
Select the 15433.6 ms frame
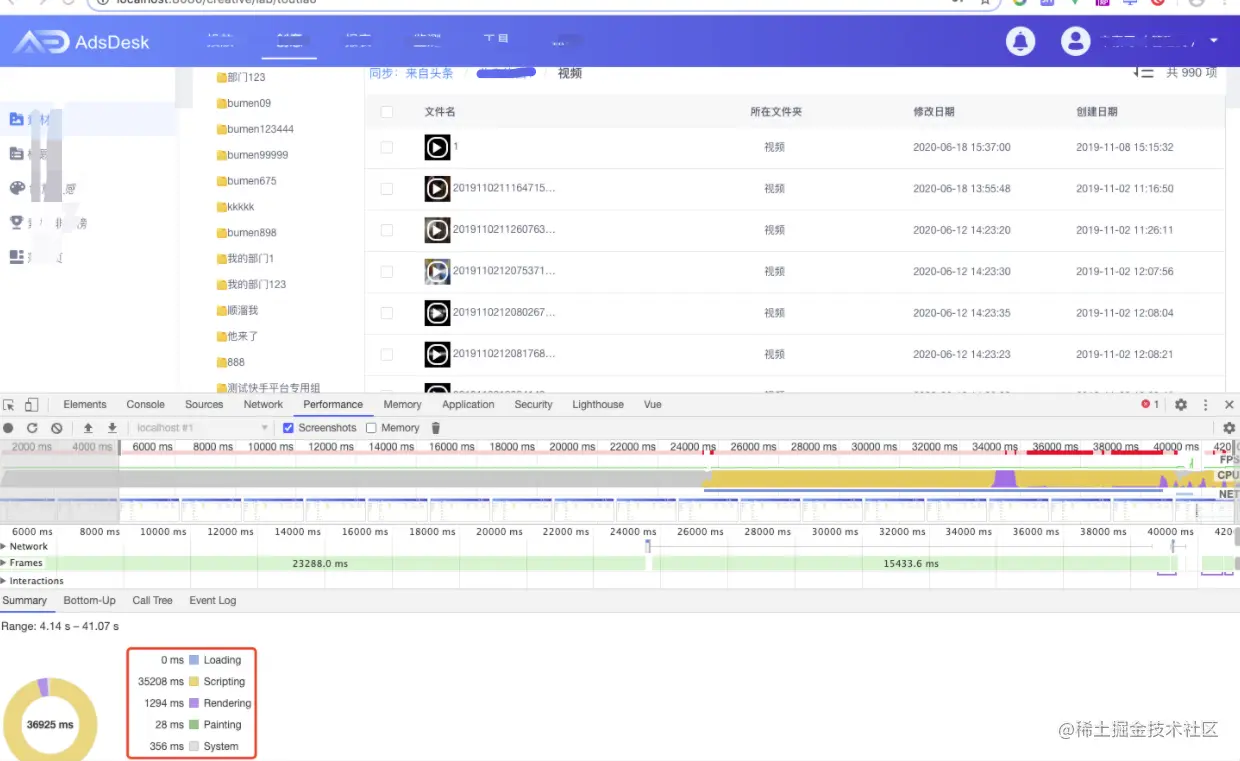(909, 564)
